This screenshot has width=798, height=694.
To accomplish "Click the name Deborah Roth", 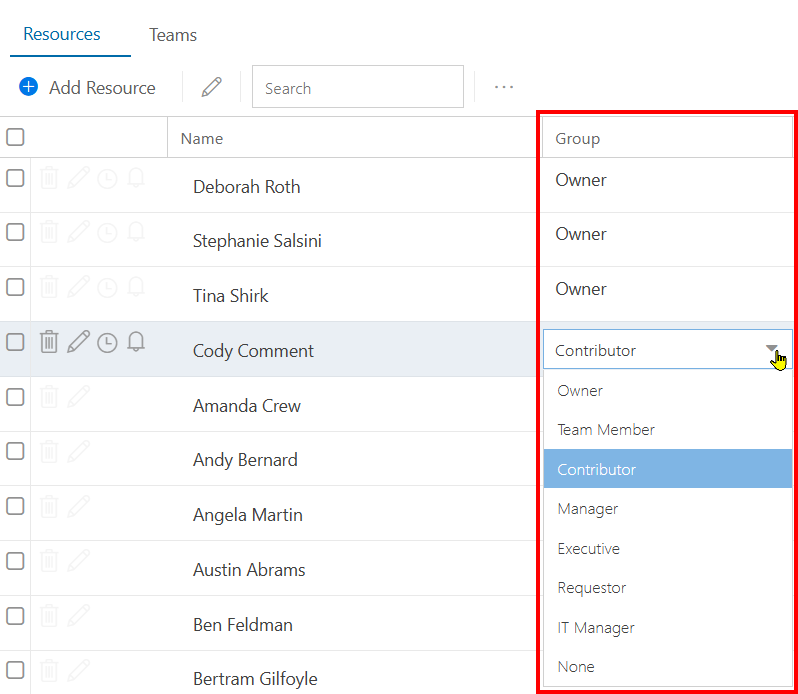I will pos(247,187).
